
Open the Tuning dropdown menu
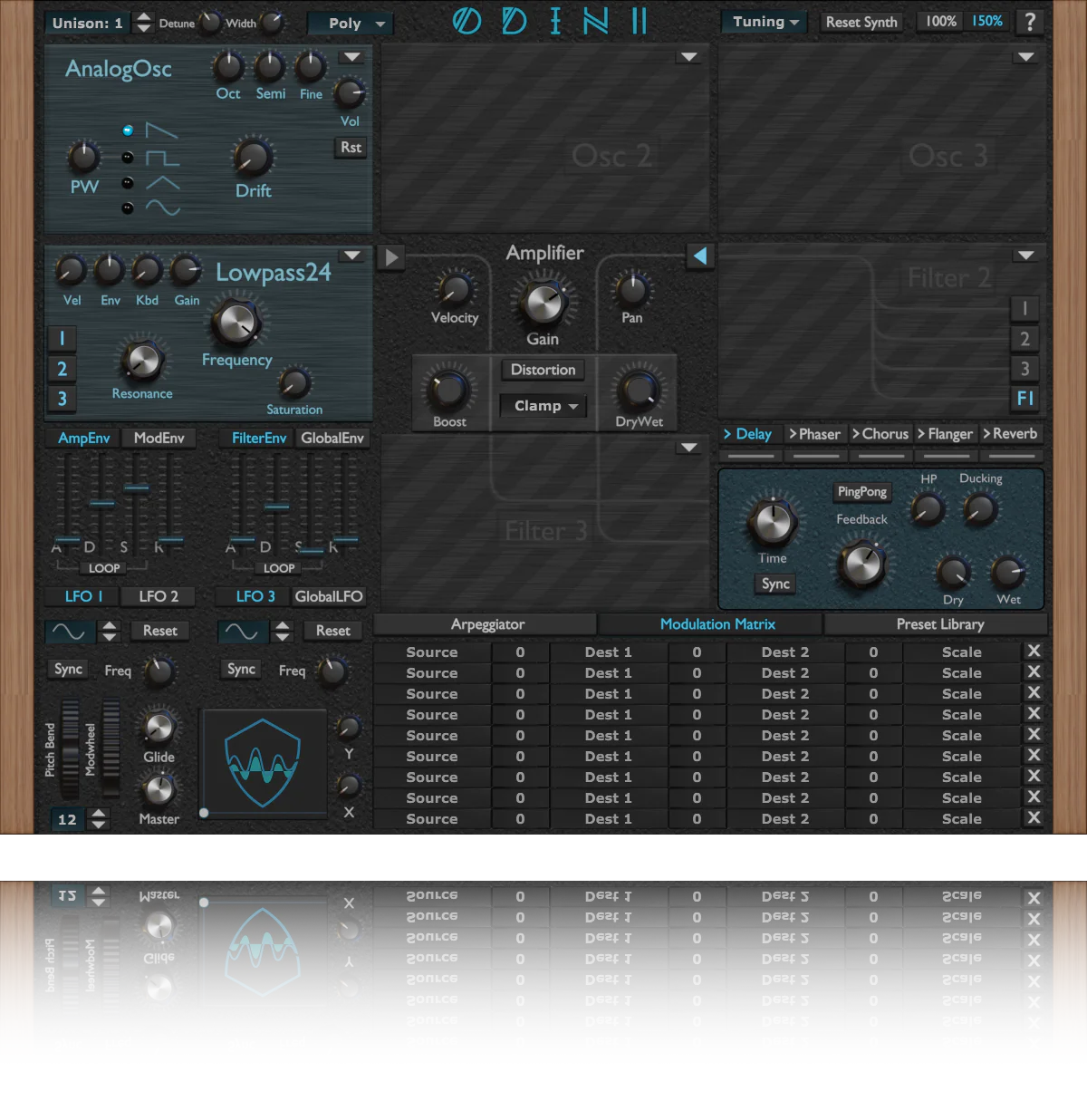pyautogui.click(x=765, y=22)
